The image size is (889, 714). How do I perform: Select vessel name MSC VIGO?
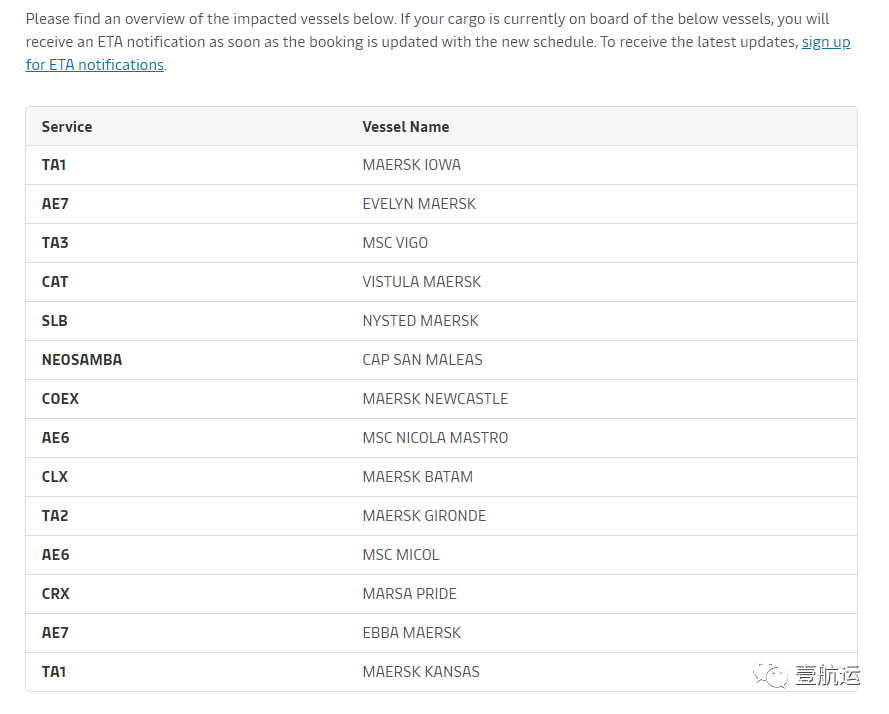tap(395, 243)
